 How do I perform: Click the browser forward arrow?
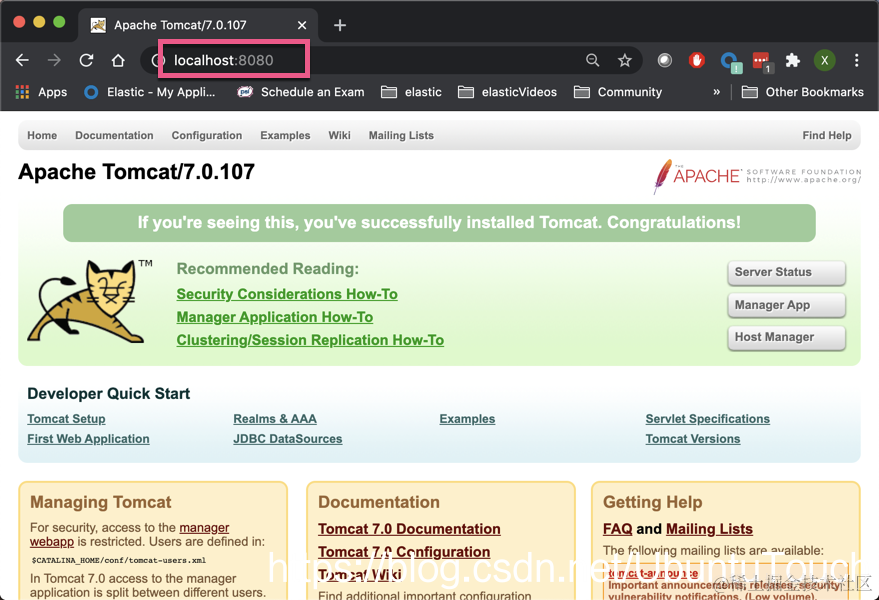(x=54, y=60)
